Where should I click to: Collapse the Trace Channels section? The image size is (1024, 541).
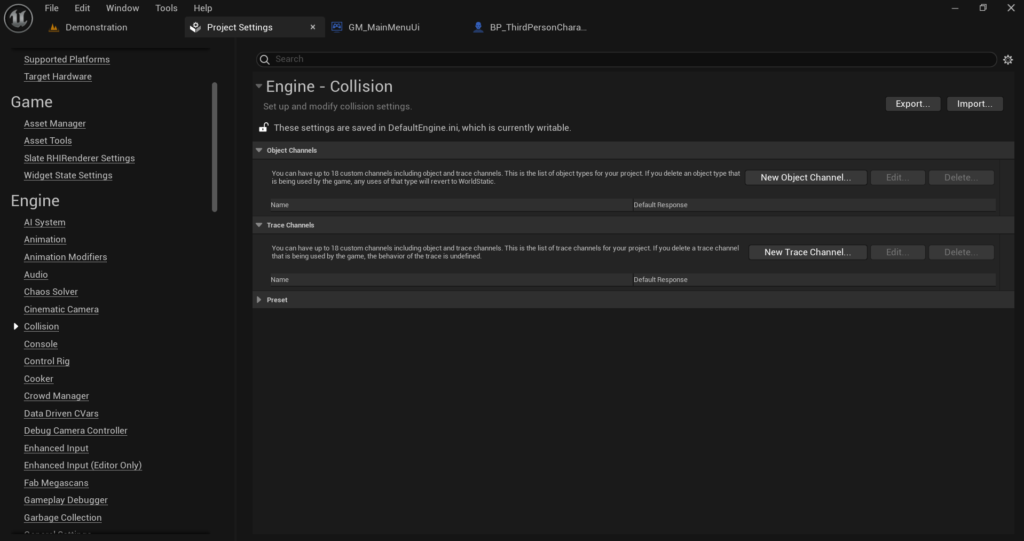259,225
